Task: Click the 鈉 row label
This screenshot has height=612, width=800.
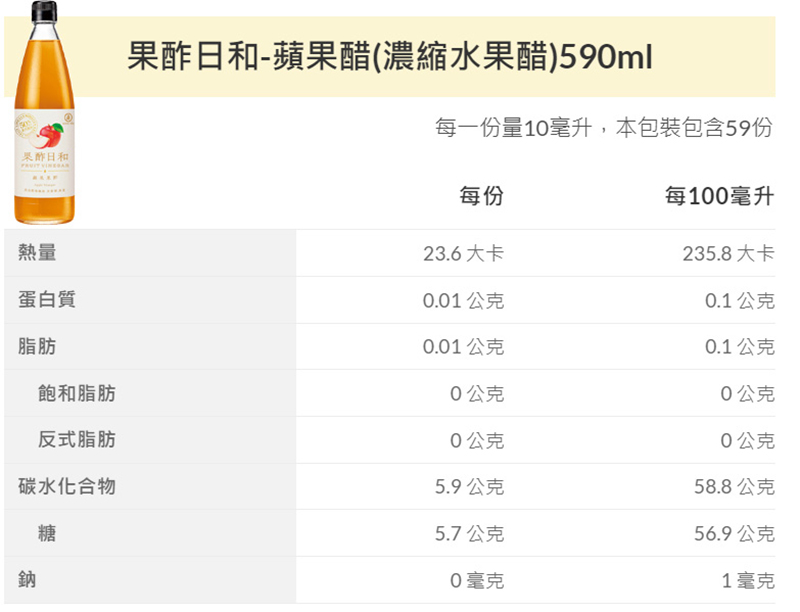Action: (x=28, y=579)
